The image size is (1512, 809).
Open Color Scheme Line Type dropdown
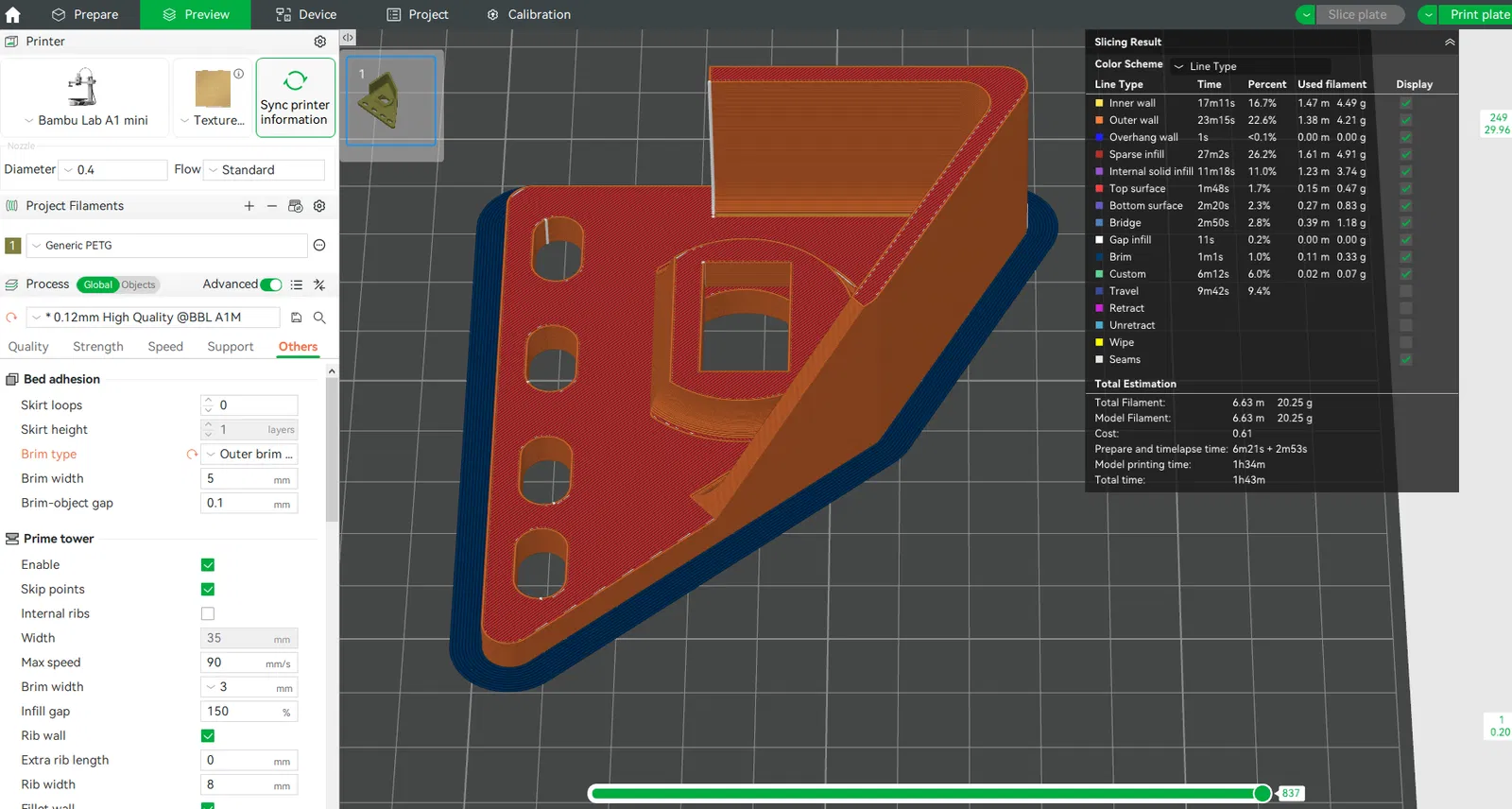pos(1250,66)
